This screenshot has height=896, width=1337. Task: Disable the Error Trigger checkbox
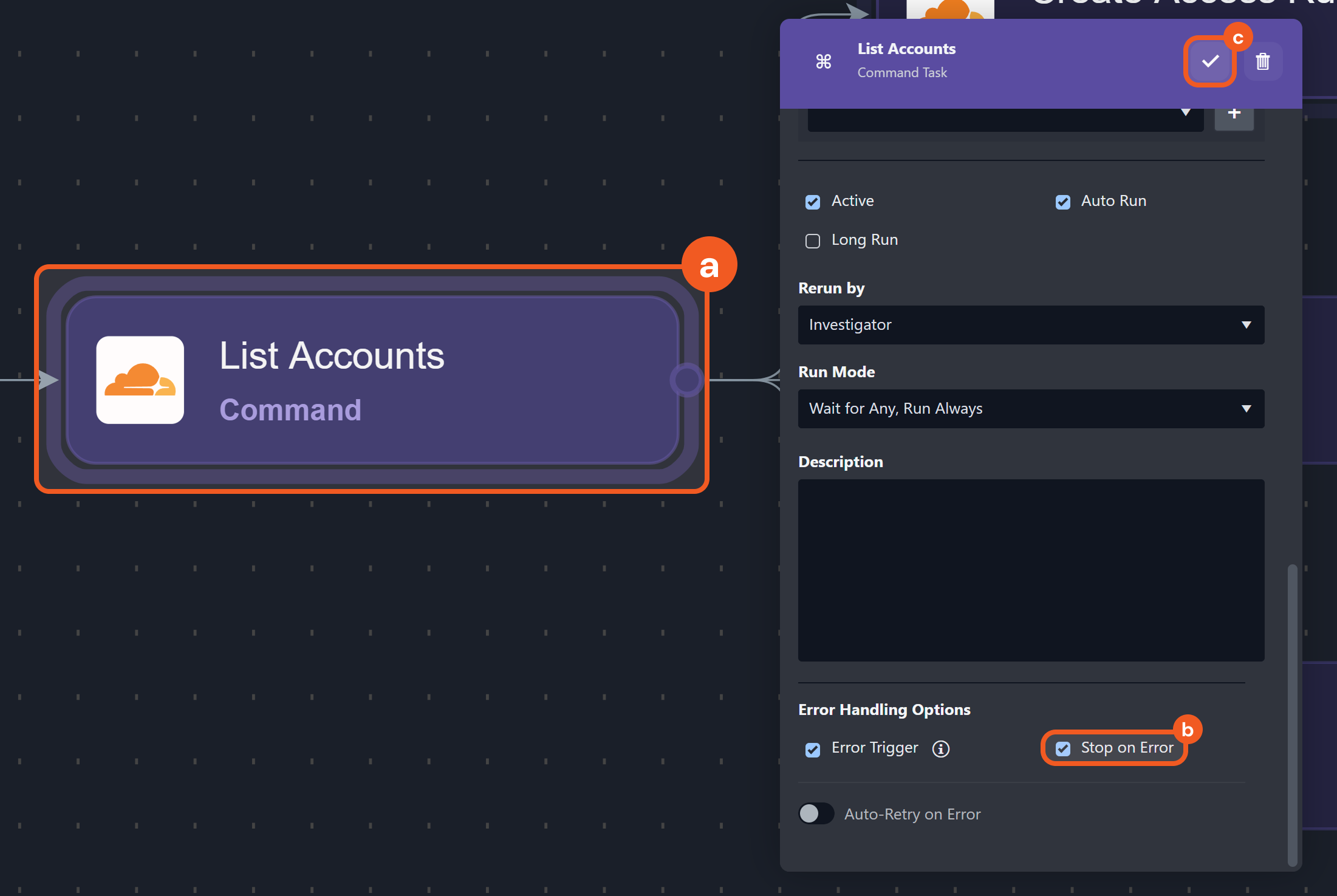click(813, 750)
